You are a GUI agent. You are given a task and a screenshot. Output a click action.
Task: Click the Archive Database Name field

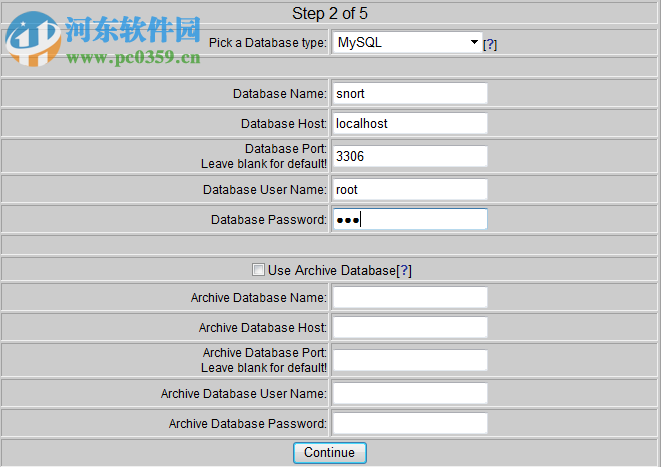(410, 297)
